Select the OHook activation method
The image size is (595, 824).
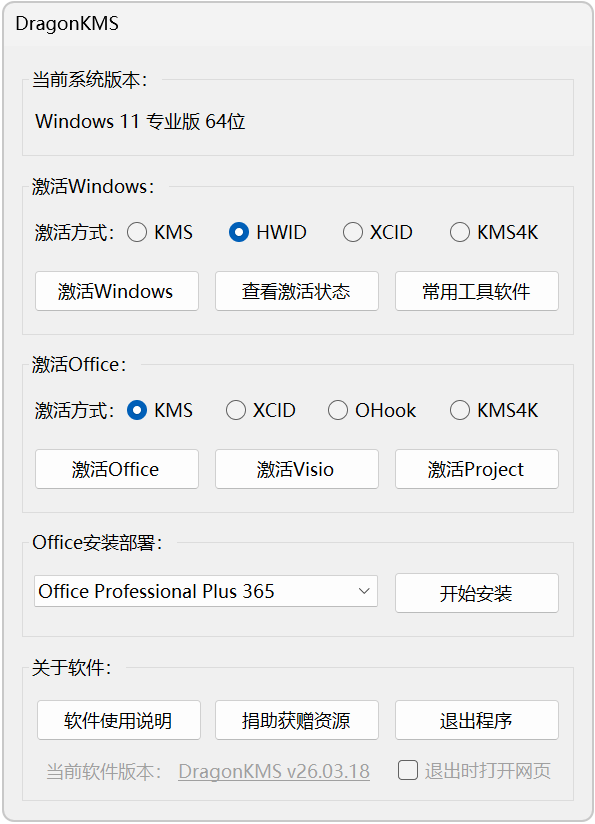tap(338, 410)
